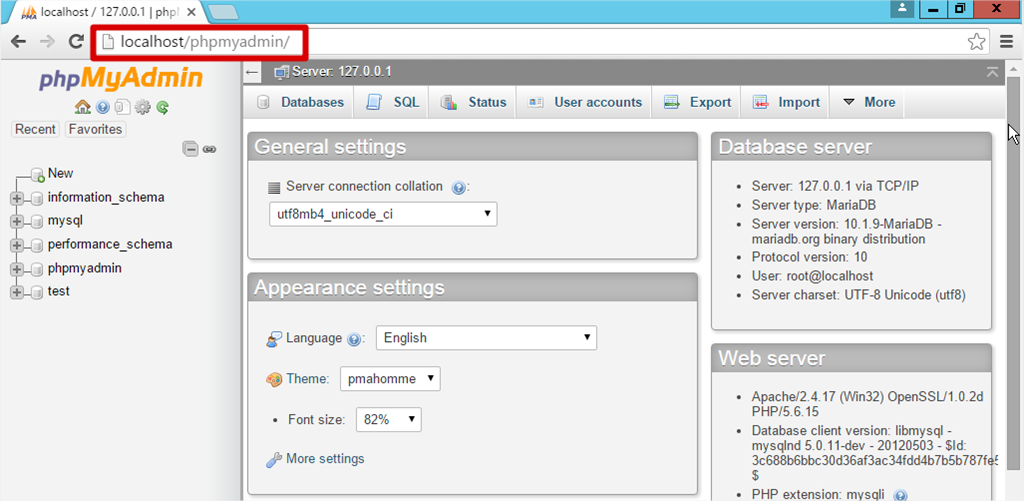This screenshot has width=1024, height=501.
Task: Click the help icon beside Language
Action: click(x=354, y=339)
